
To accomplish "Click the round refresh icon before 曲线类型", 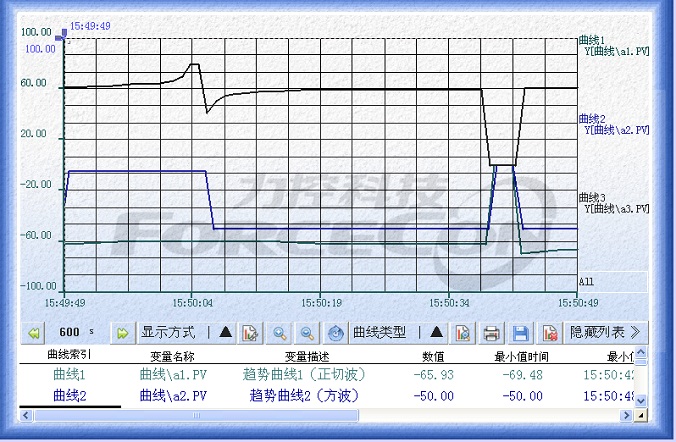I will [x=337, y=332].
